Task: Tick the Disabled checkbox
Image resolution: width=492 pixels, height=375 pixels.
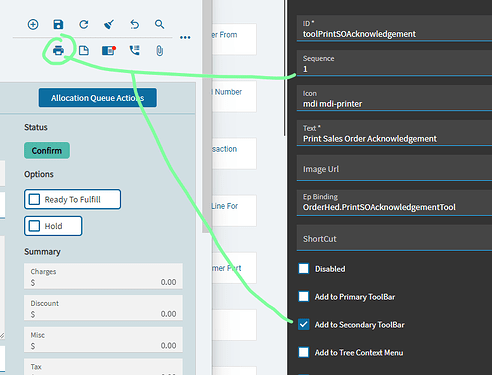Action: 304,268
